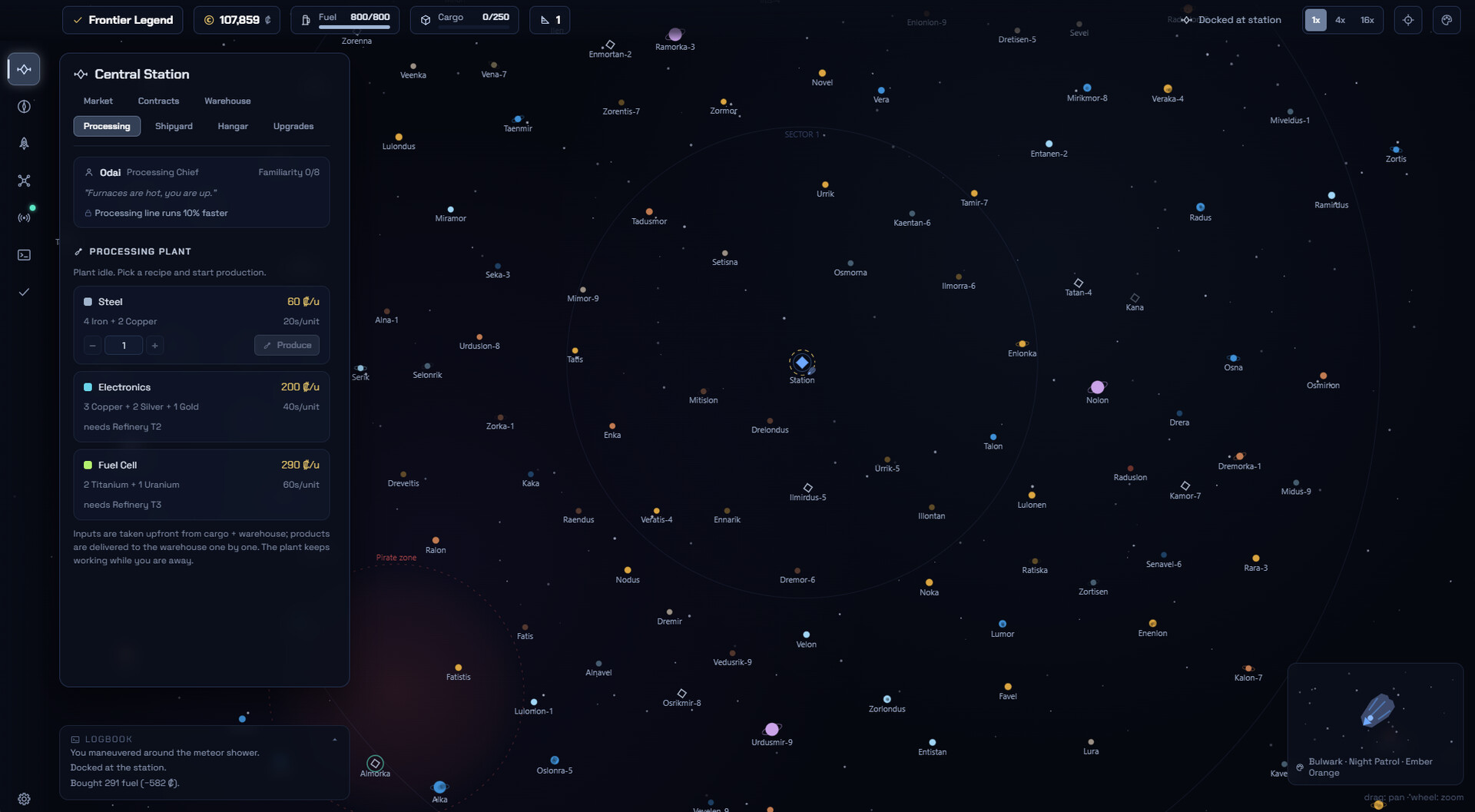1475x812 pixels.
Task: Set game speed to 4x
Action: pyautogui.click(x=1340, y=20)
